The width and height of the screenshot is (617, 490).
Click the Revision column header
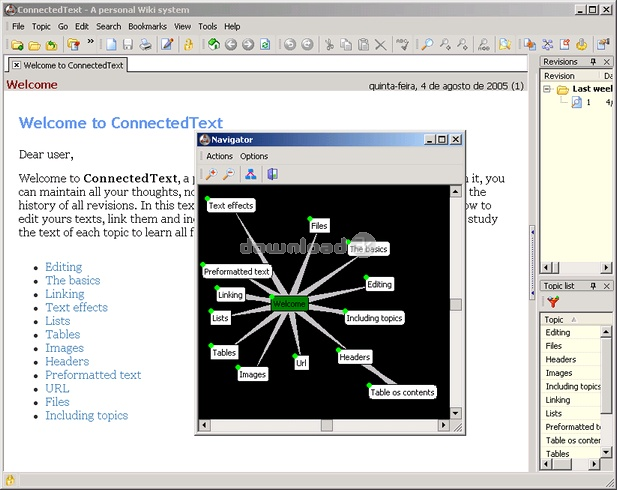pyautogui.click(x=569, y=76)
